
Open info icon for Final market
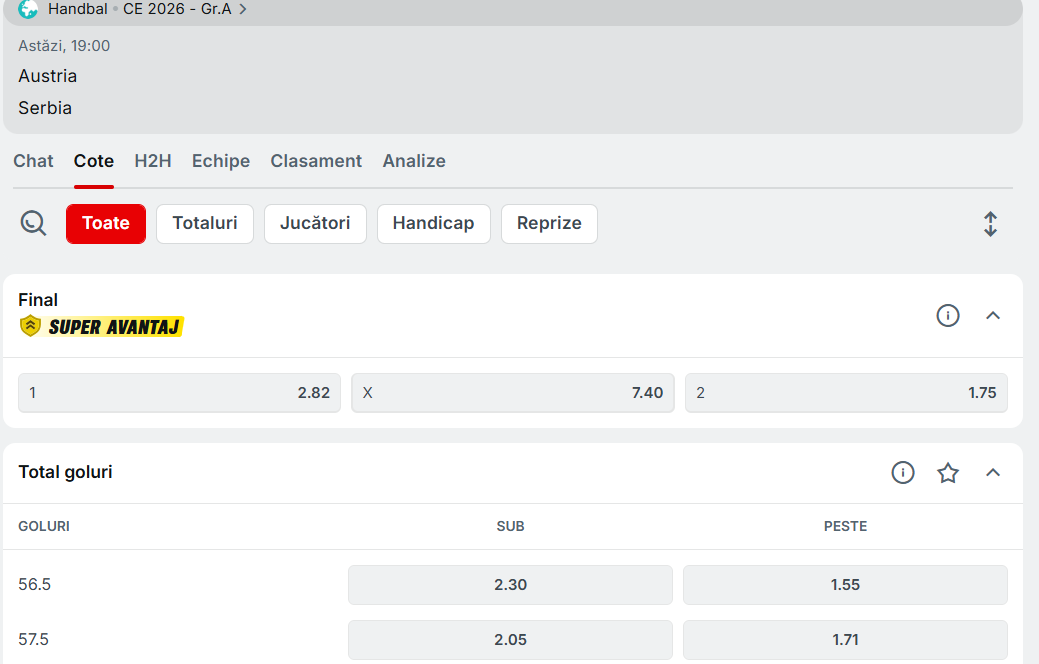pos(947,316)
